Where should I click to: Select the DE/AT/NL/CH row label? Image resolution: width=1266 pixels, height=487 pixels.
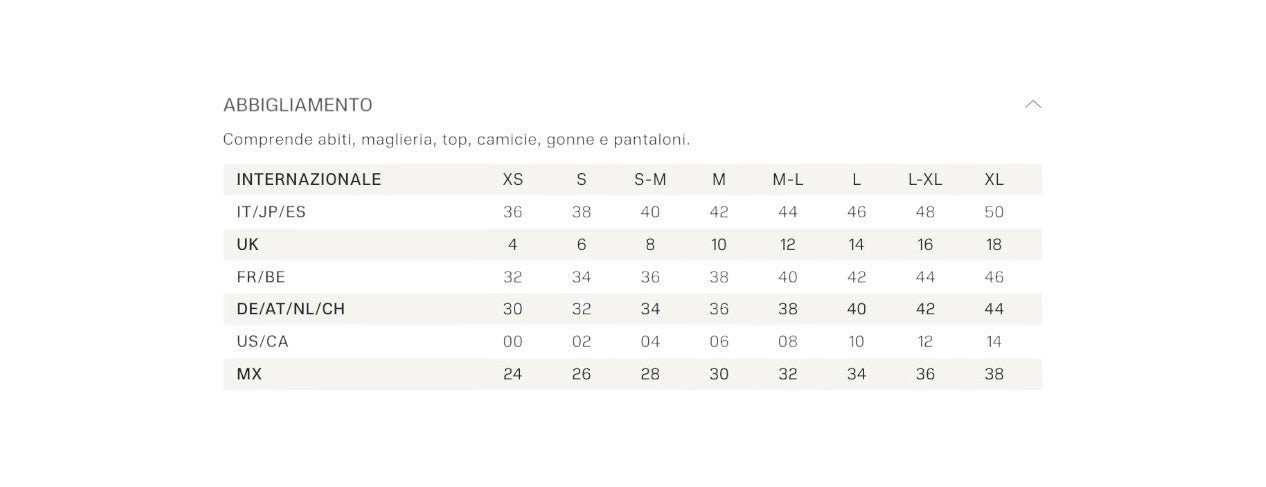coord(291,309)
